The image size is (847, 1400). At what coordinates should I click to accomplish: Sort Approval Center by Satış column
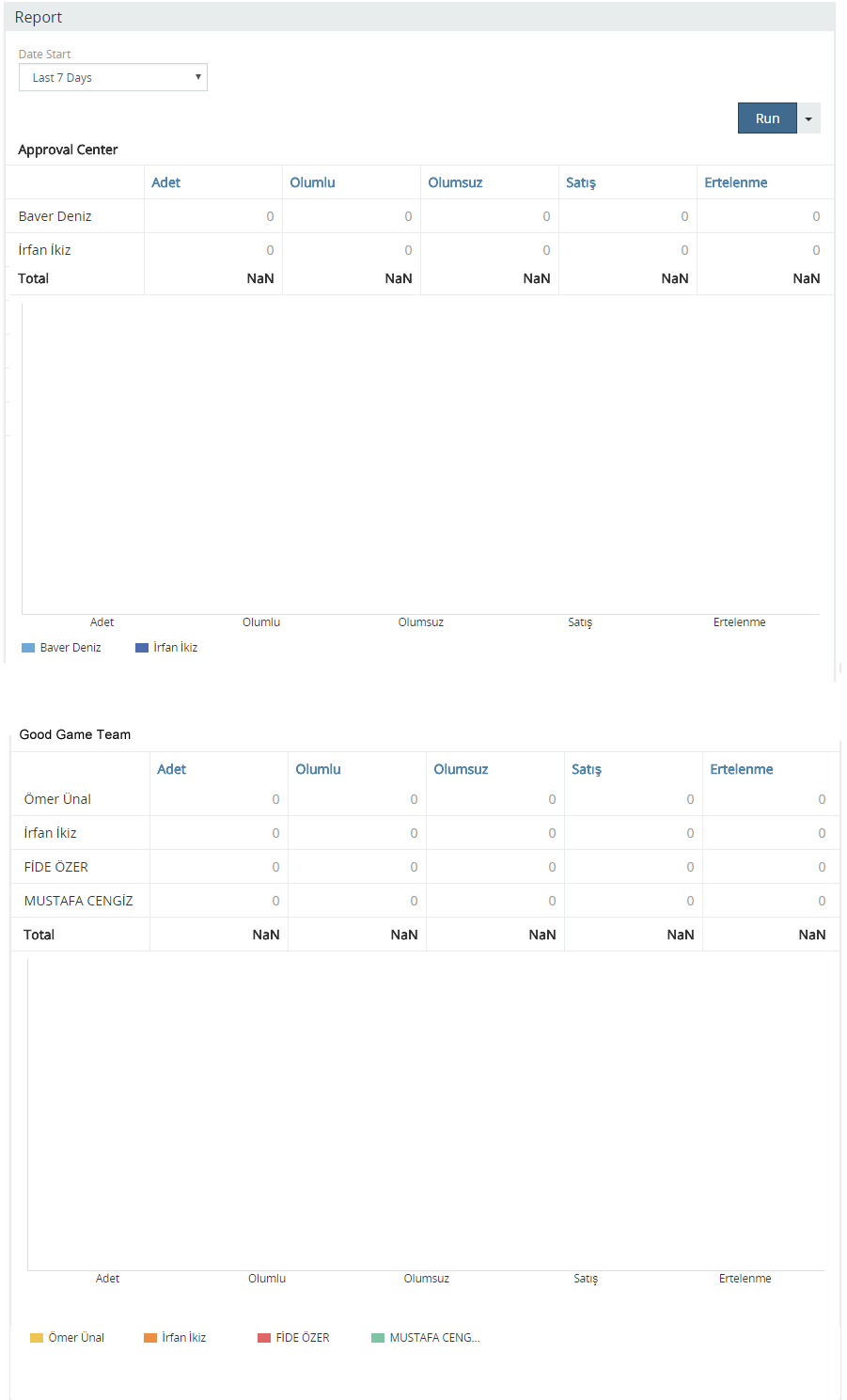(581, 182)
